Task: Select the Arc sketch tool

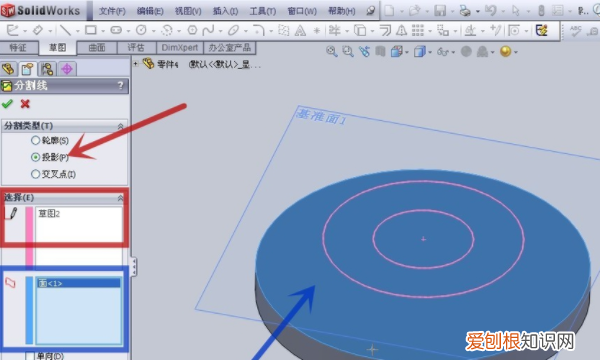Action: click(167, 30)
